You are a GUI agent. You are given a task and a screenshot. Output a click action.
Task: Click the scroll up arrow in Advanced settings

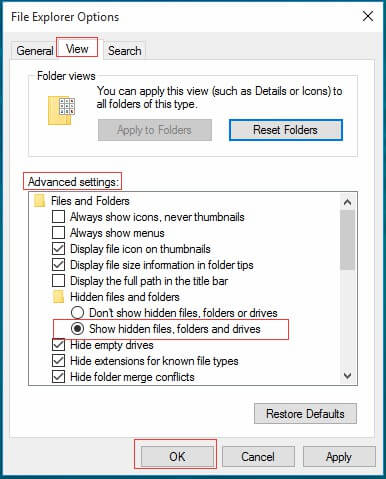tap(347, 202)
